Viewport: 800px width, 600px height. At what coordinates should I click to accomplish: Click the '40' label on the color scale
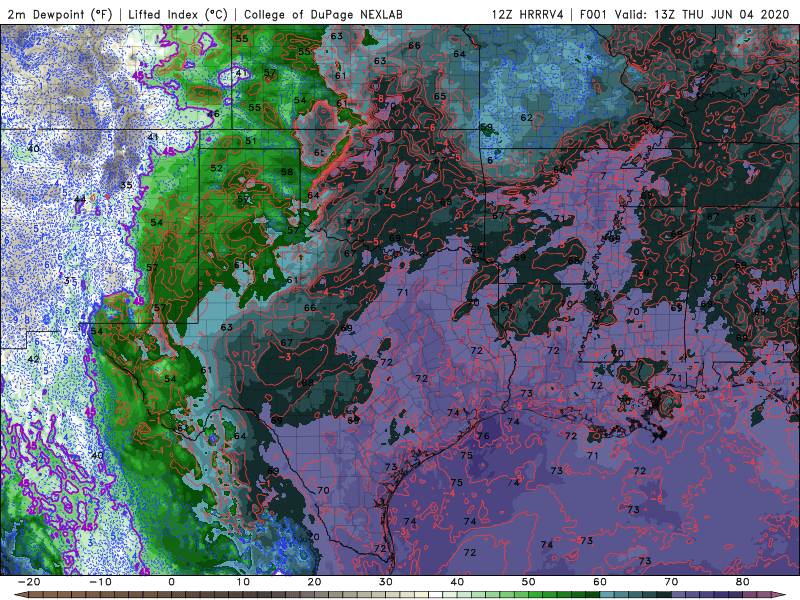pyautogui.click(x=457, y=582)
